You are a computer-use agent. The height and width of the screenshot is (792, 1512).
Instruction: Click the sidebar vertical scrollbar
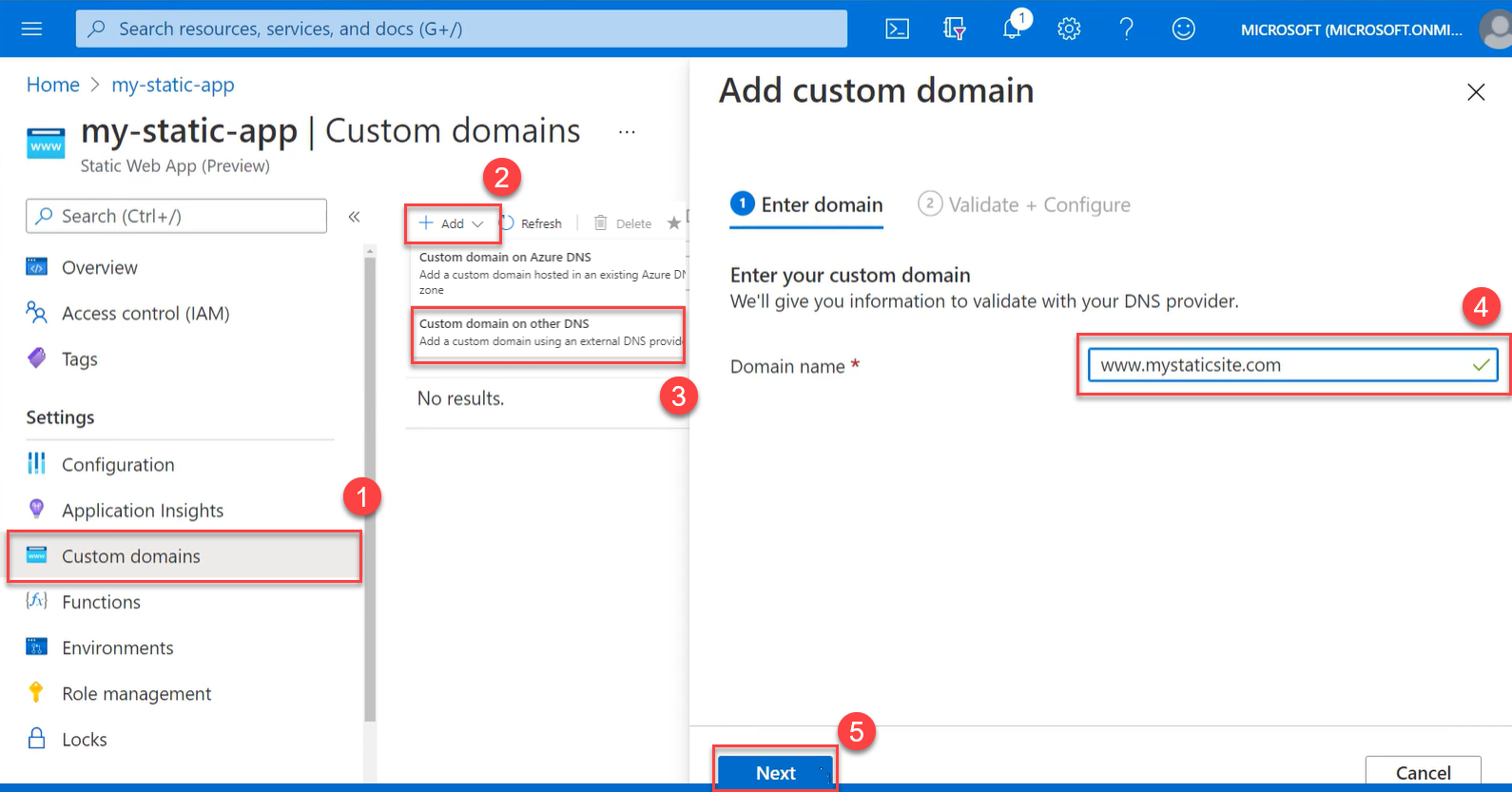pyautogui.click(x=370, y=490)
